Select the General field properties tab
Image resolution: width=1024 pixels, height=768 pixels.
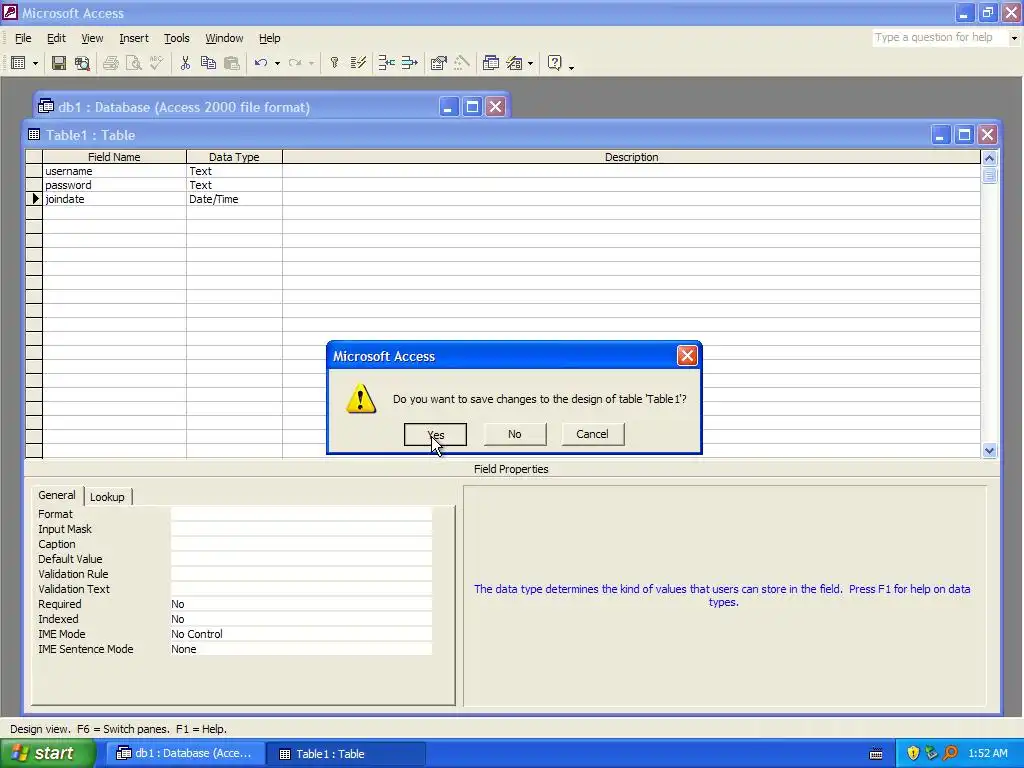(57, 495)
